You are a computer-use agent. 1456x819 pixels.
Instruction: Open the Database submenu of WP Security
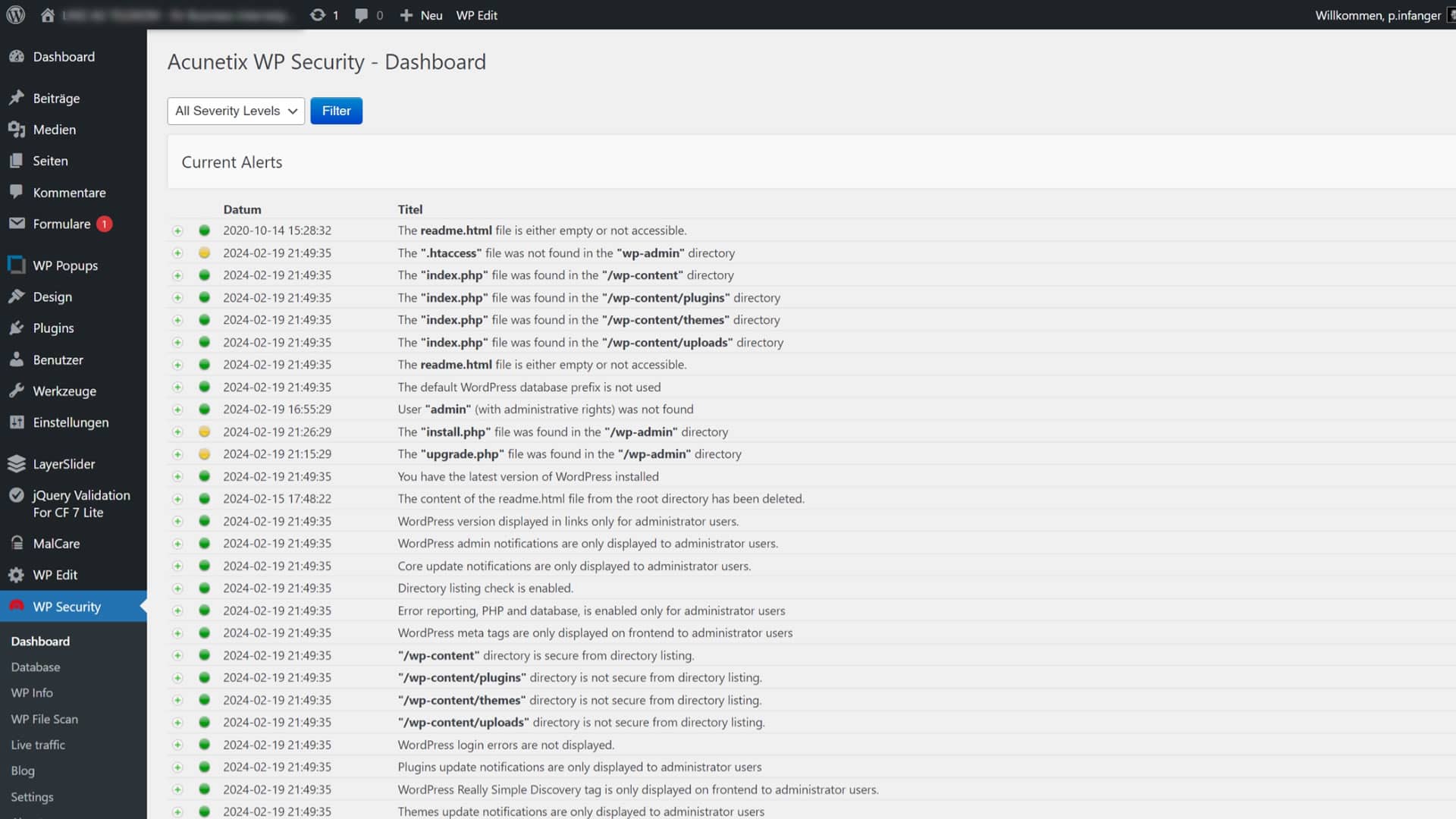[36, 667]
